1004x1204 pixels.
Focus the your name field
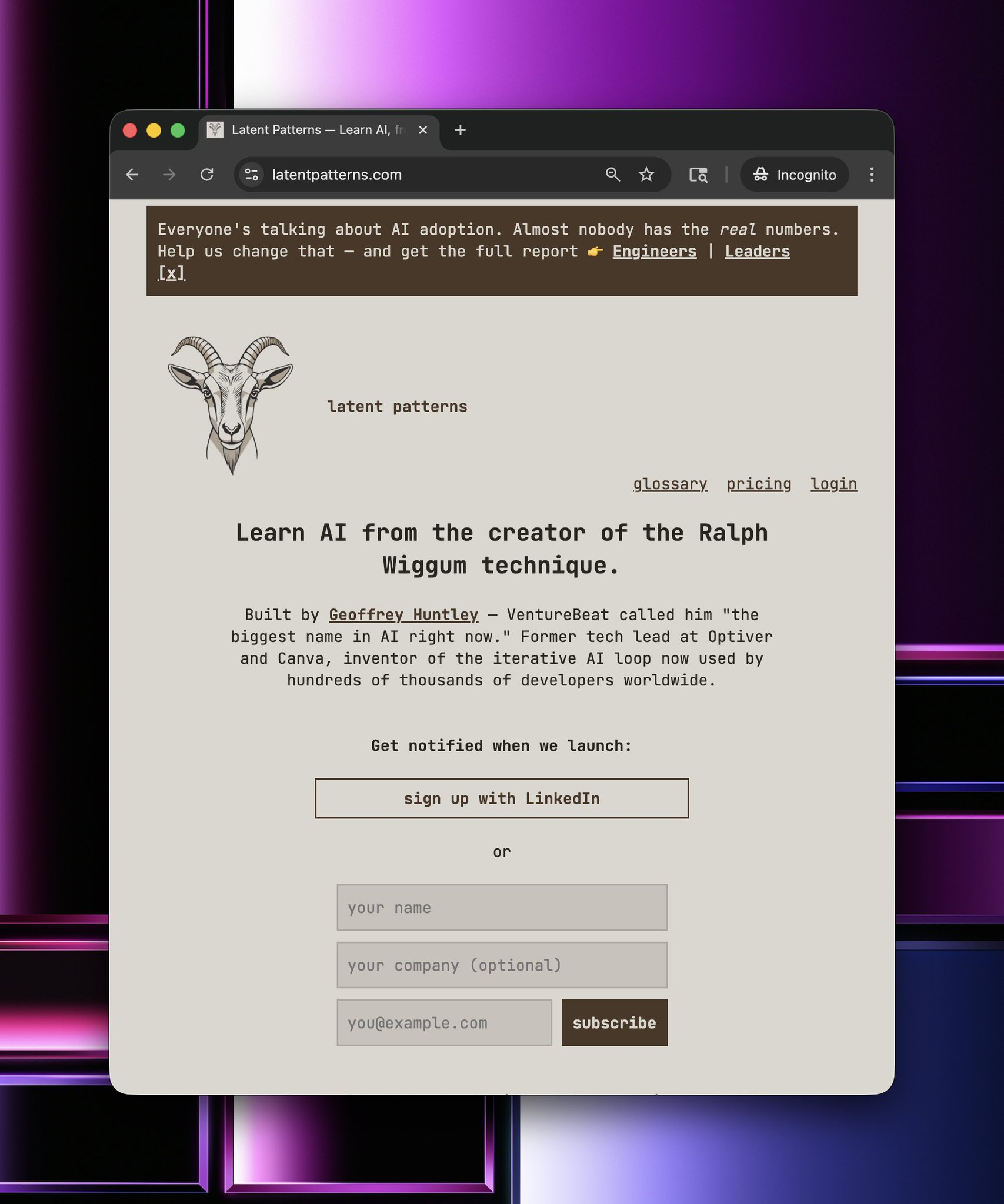point(502,908)
